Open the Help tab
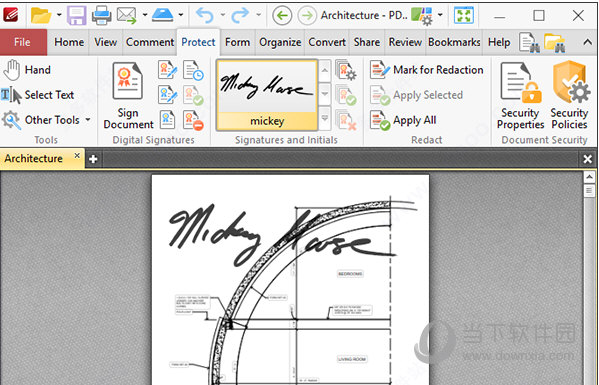Image resolution: width=599 pixels, height=385 pixels. point(499,42)
